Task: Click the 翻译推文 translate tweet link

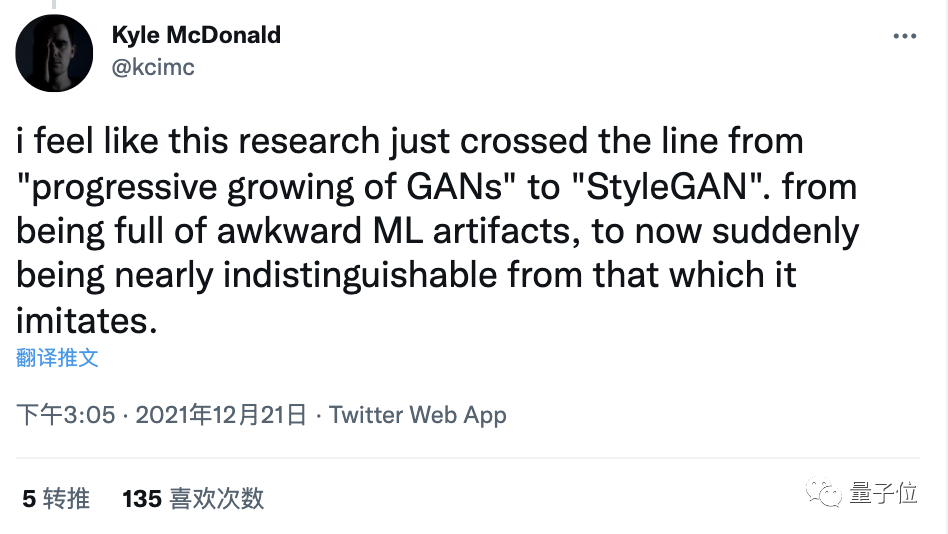Action: [57, 357]
